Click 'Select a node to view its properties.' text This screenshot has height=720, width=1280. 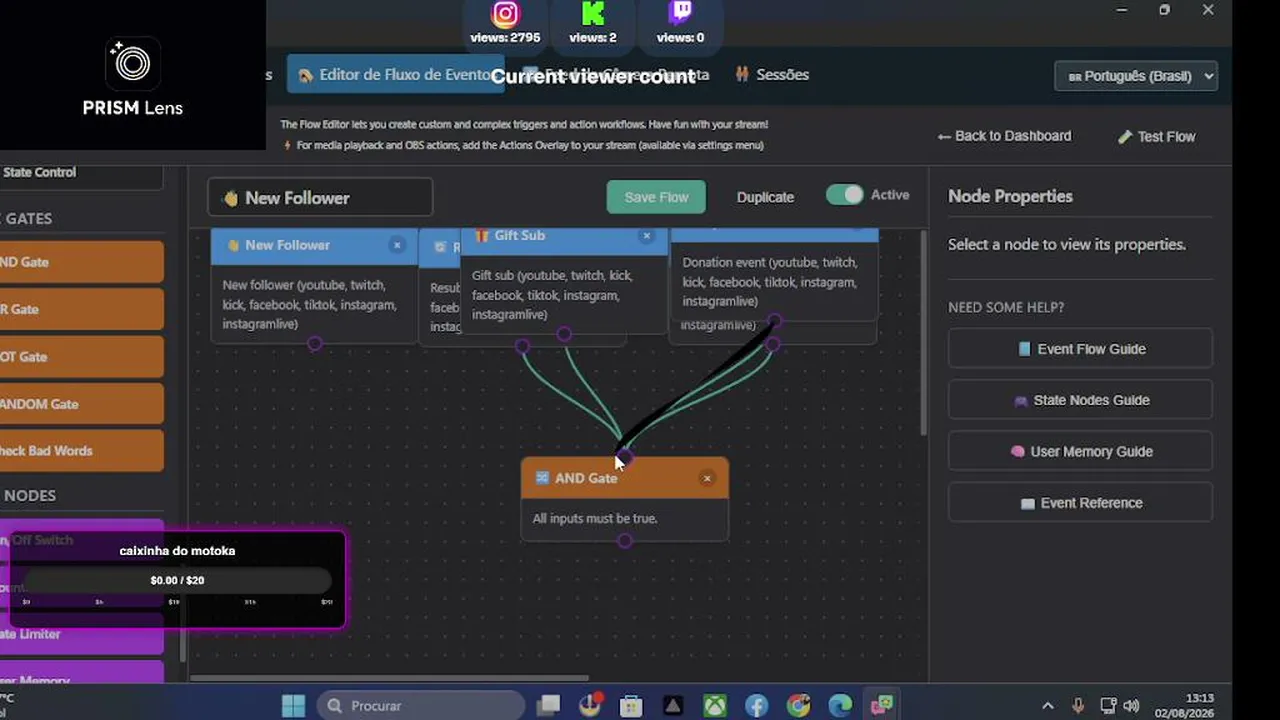pos(1067,245)
